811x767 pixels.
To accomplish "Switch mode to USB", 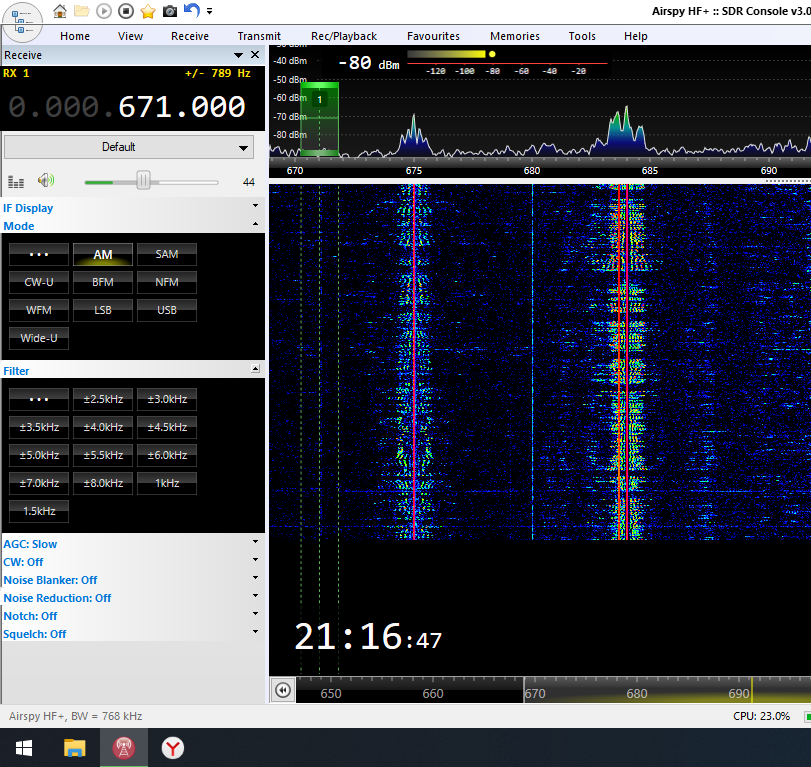I will (167, 311).
